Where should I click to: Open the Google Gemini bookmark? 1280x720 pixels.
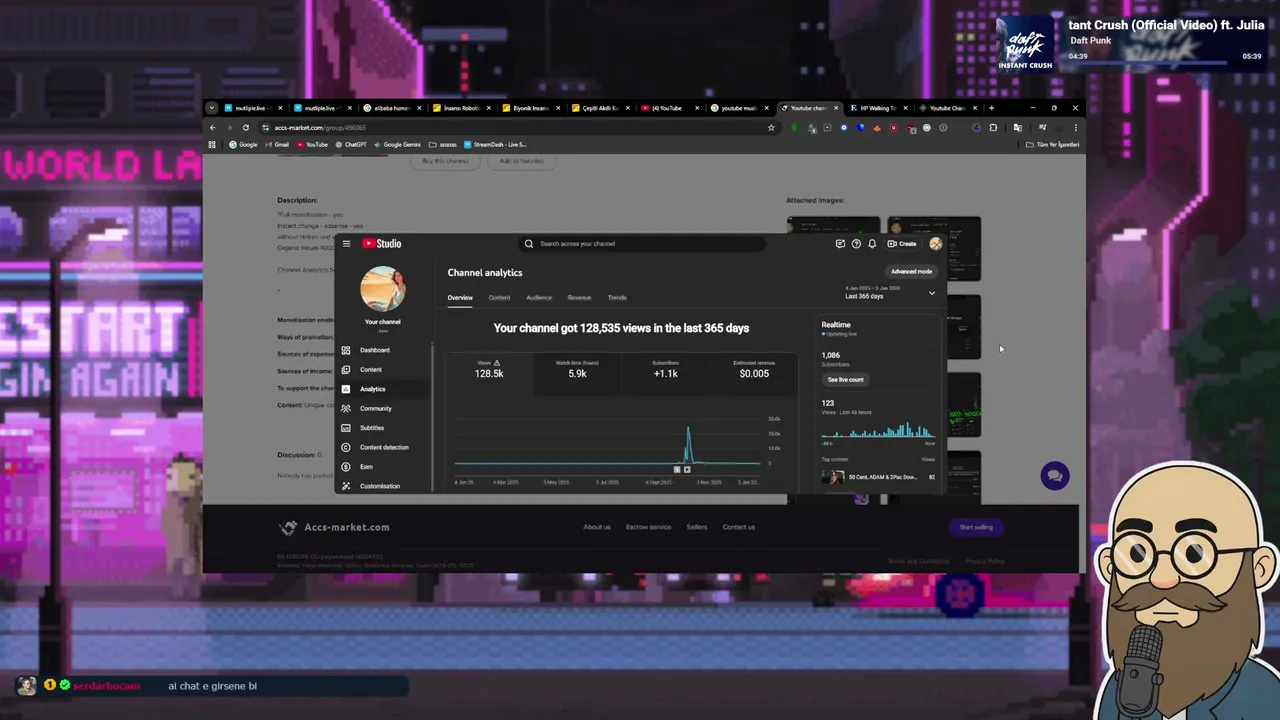tap(397, 144)
